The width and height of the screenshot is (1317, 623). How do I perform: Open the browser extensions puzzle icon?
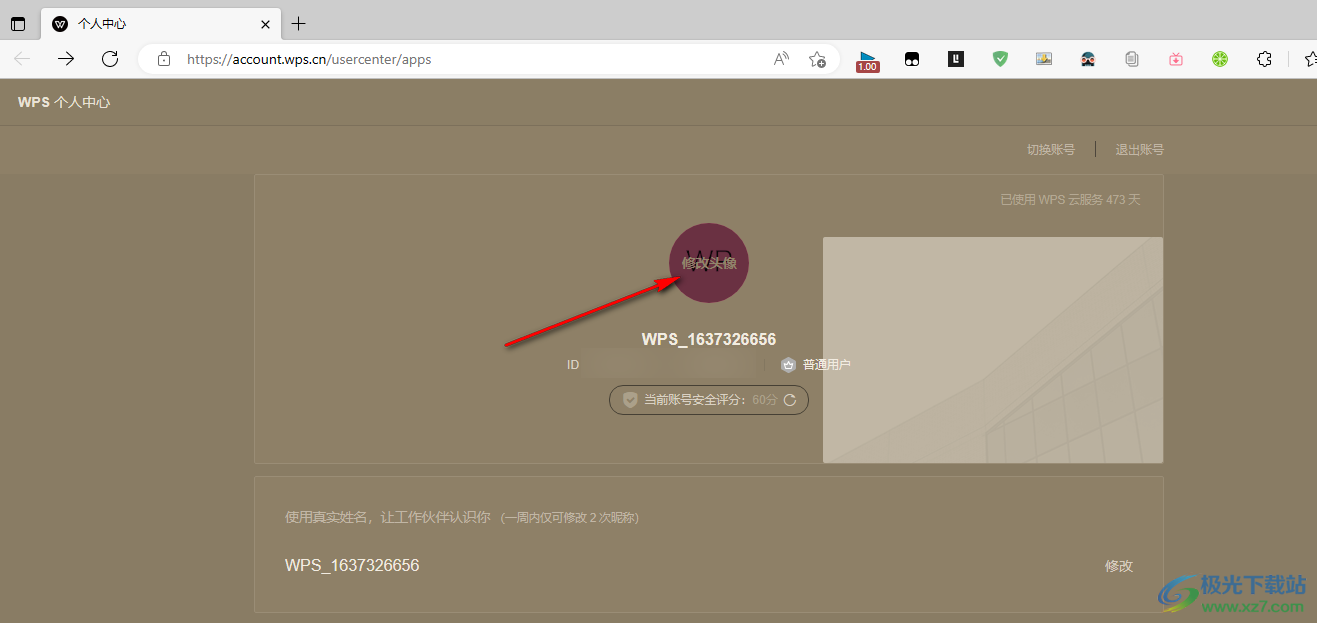1264,59
